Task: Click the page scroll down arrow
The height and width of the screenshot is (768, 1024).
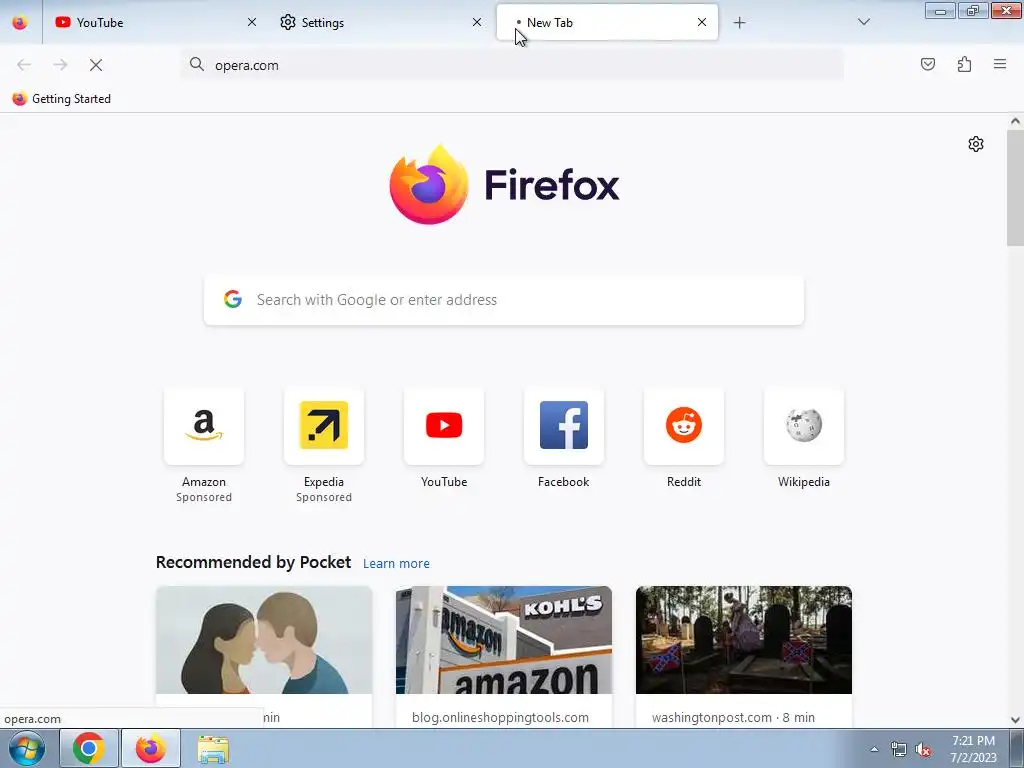Action: pos(1015,720)
